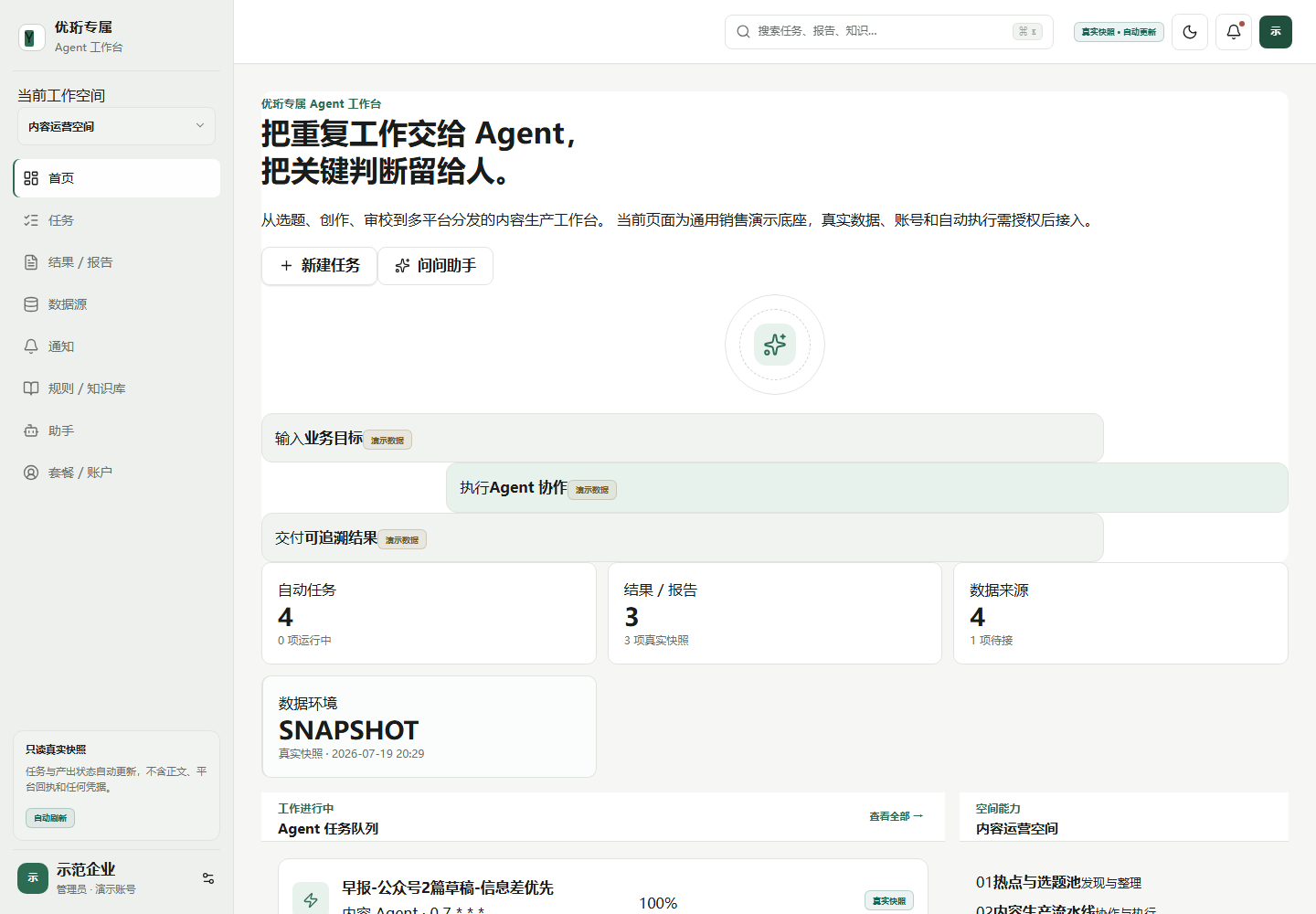
Task: Click the 新建任务 button
Action: tap(319, 266)
